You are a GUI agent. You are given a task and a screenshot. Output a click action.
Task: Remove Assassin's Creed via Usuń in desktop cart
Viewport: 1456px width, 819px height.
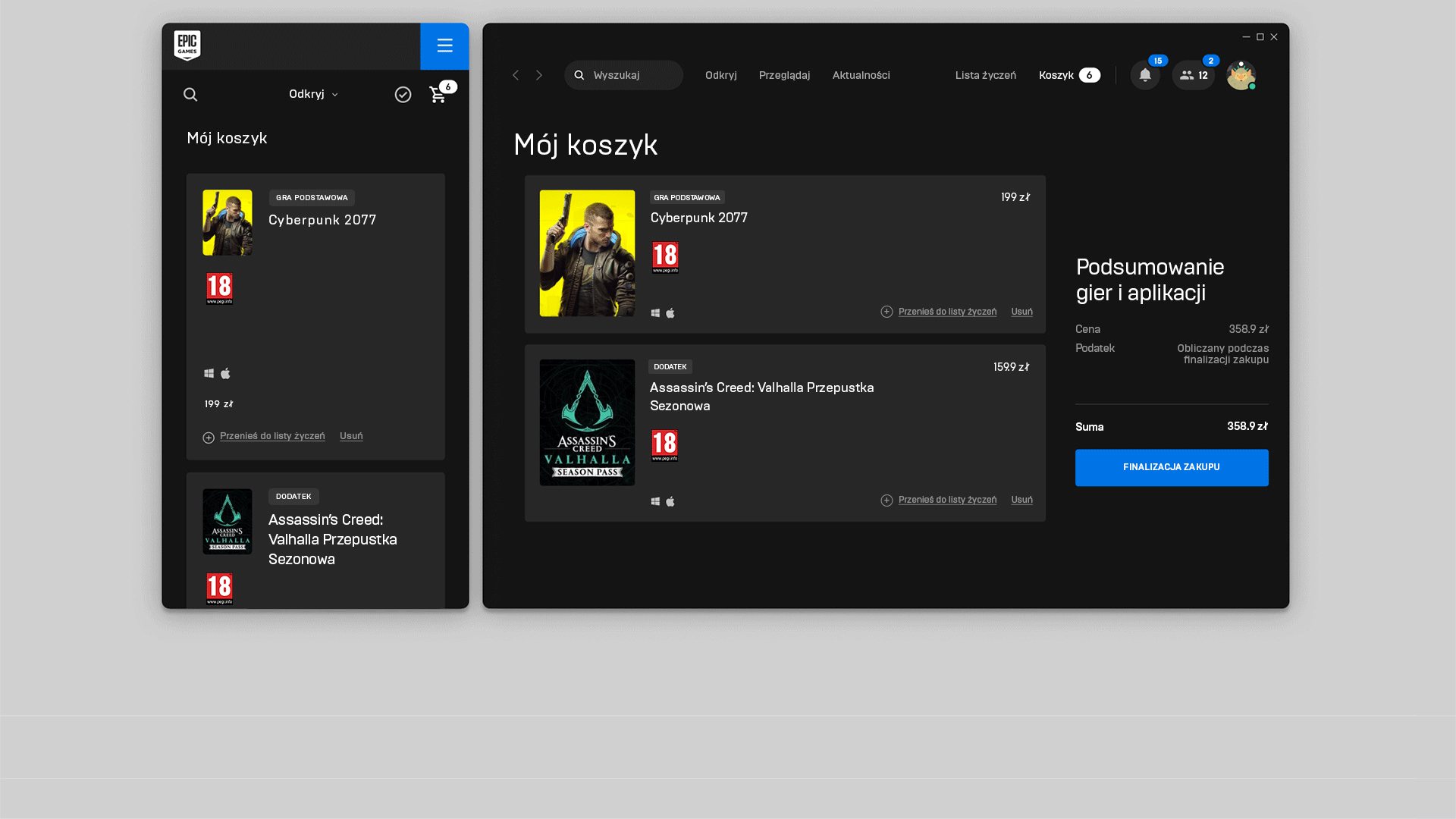coord(1021,500)
